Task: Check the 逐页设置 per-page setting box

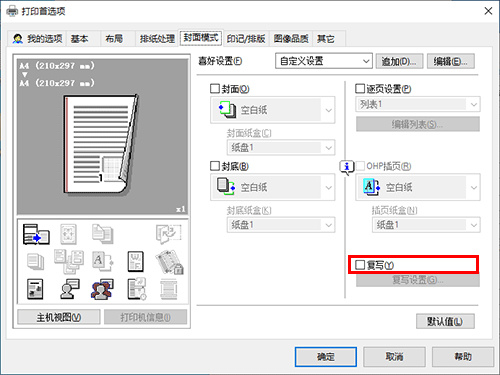Action: coord(360,89)
